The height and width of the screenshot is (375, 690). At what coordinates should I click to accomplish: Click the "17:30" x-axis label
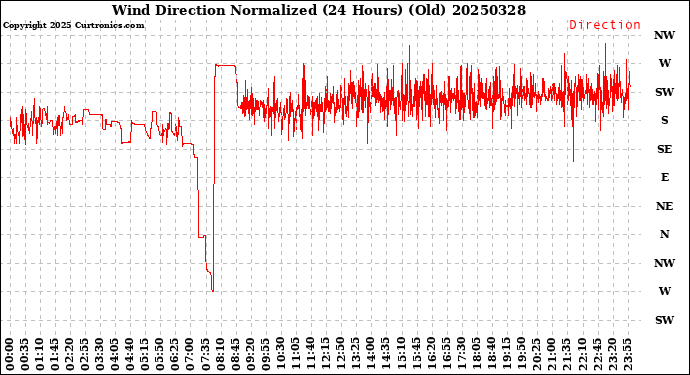461,354
